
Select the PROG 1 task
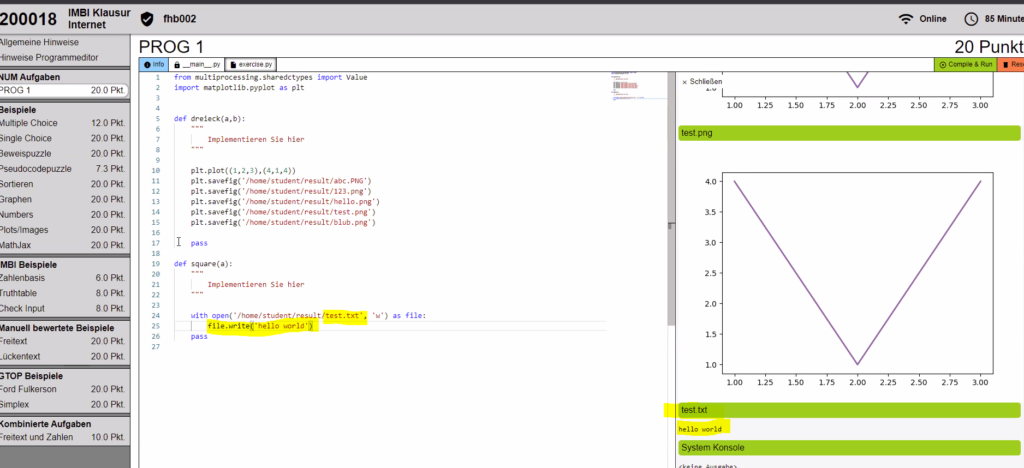63,91
